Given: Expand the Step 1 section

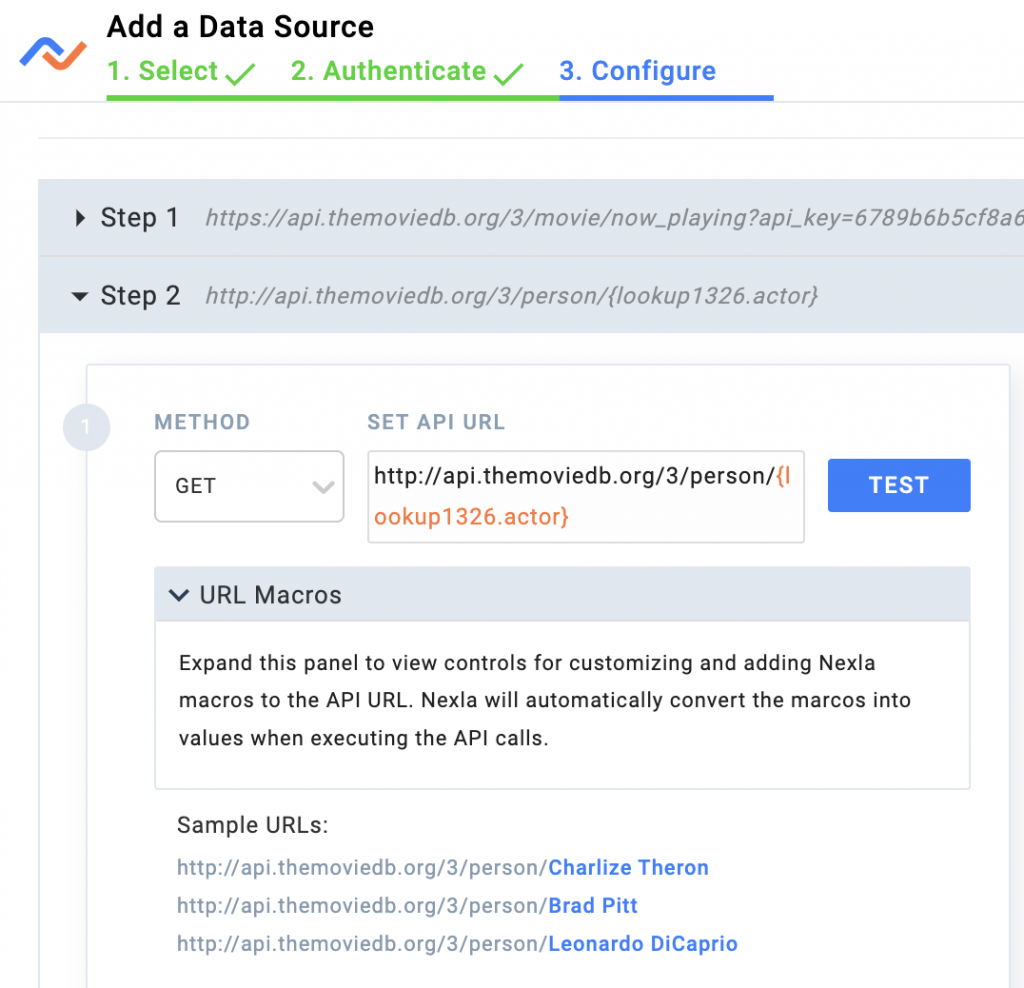Looking at the screenshot, I should 140,218.
